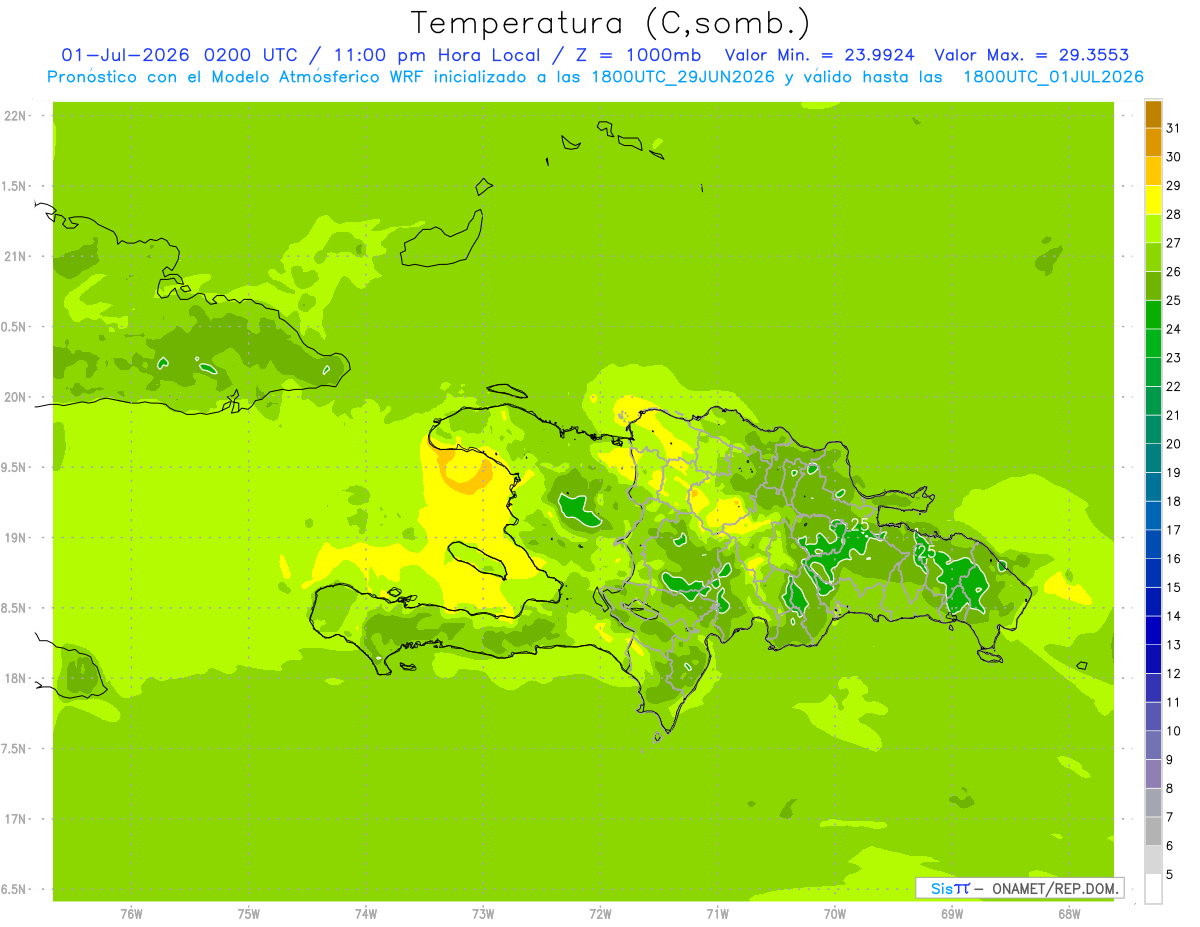Click the 'Temperatura (C,somb.)' map title
The height and width of the screenshot is (927, 1200).
click(610, 23)
